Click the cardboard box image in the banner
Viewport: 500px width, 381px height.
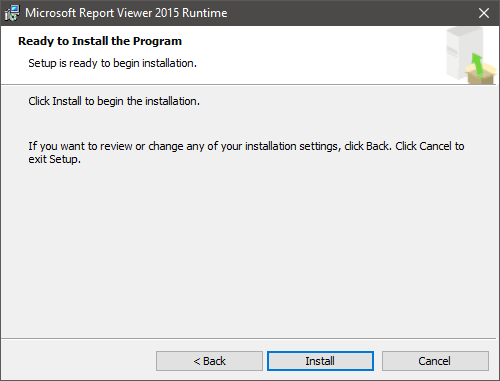pos(480,74)
